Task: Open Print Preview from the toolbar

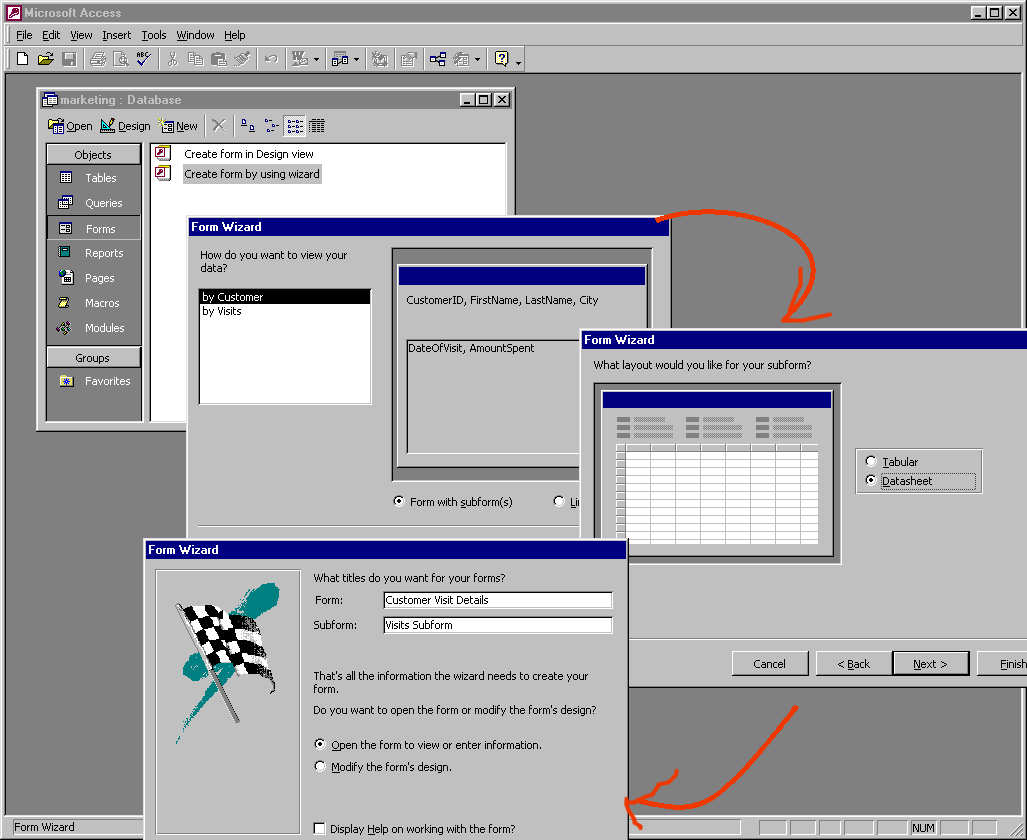Action: coord(121,59)
